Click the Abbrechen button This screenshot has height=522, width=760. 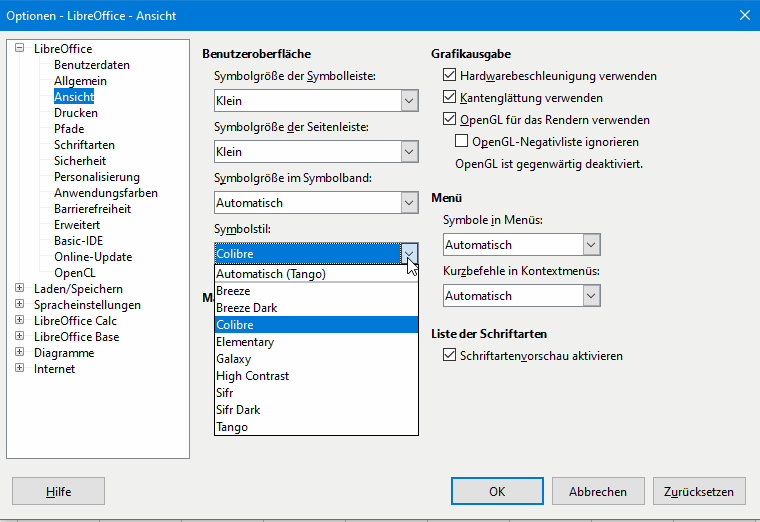(x=598, y=491)
